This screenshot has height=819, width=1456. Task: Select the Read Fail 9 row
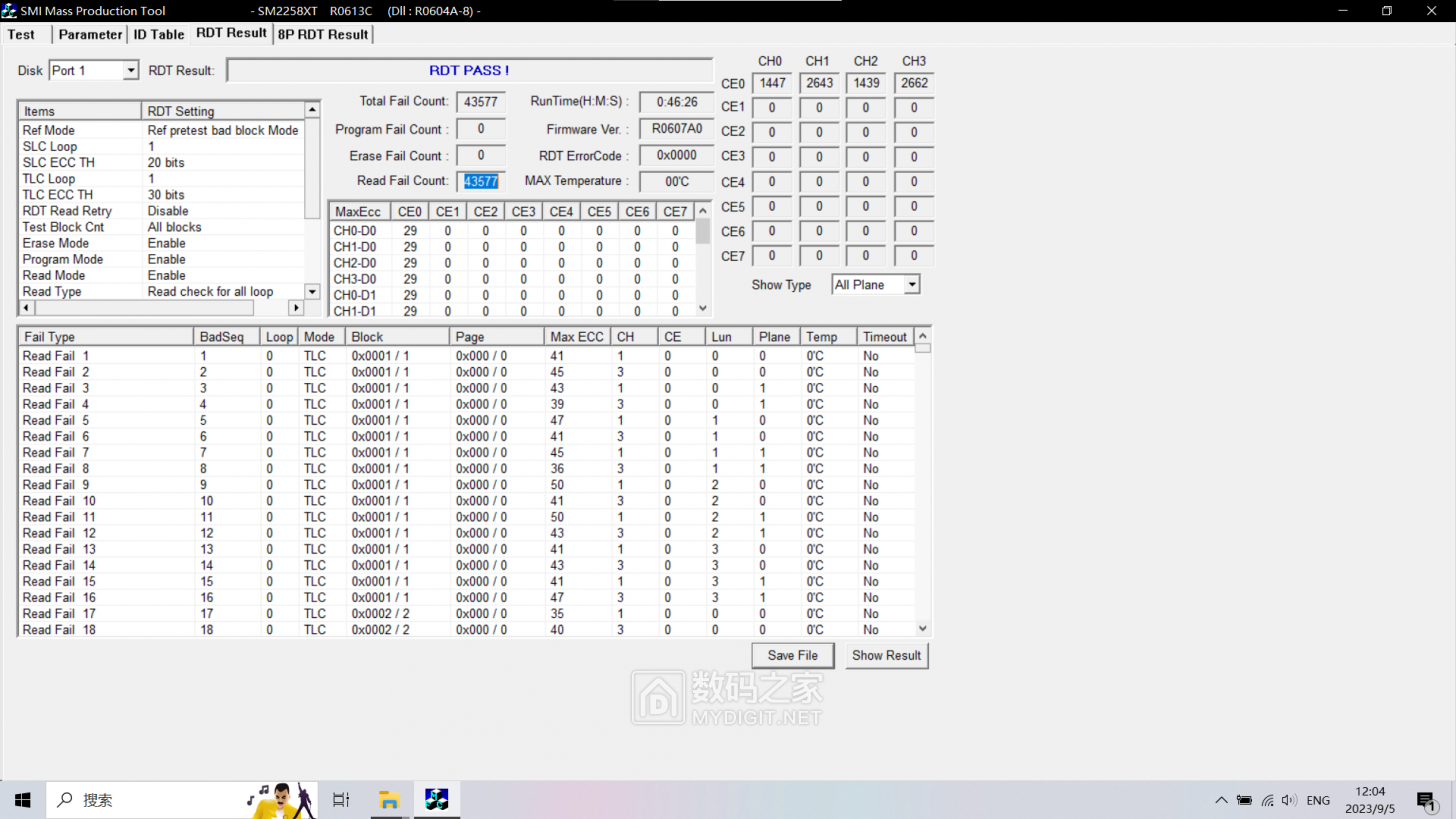pyautogui.click(x=466, y=485)
